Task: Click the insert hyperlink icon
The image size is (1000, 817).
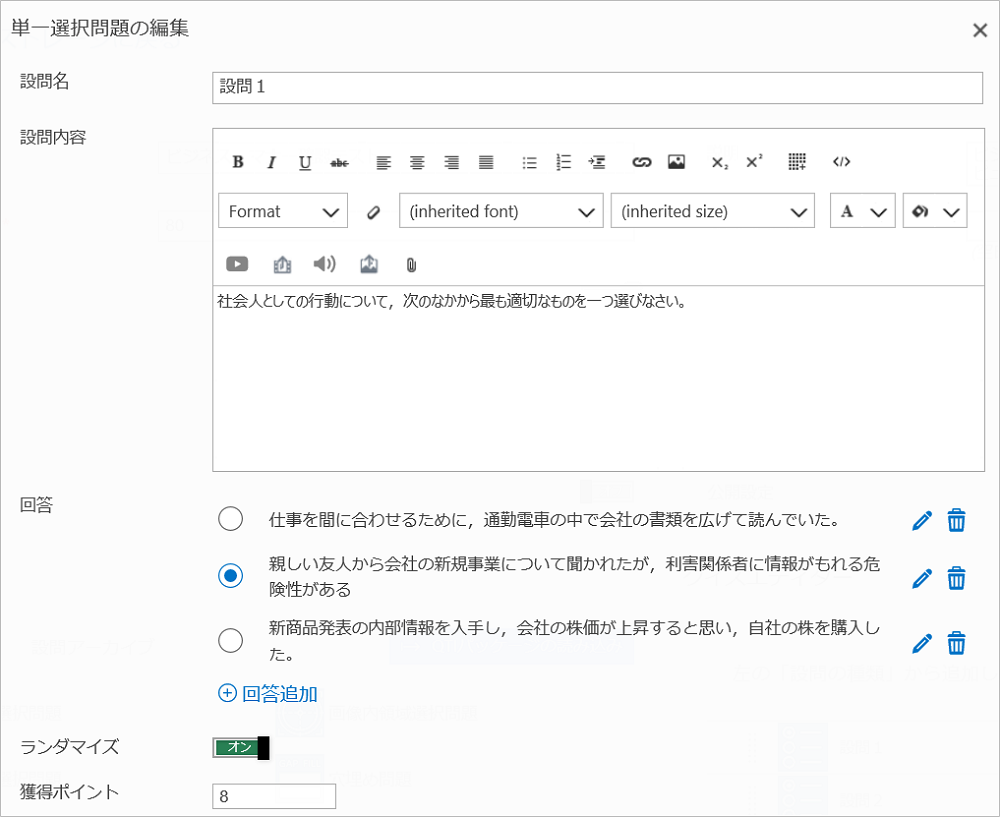Action: tap(642, 162)
